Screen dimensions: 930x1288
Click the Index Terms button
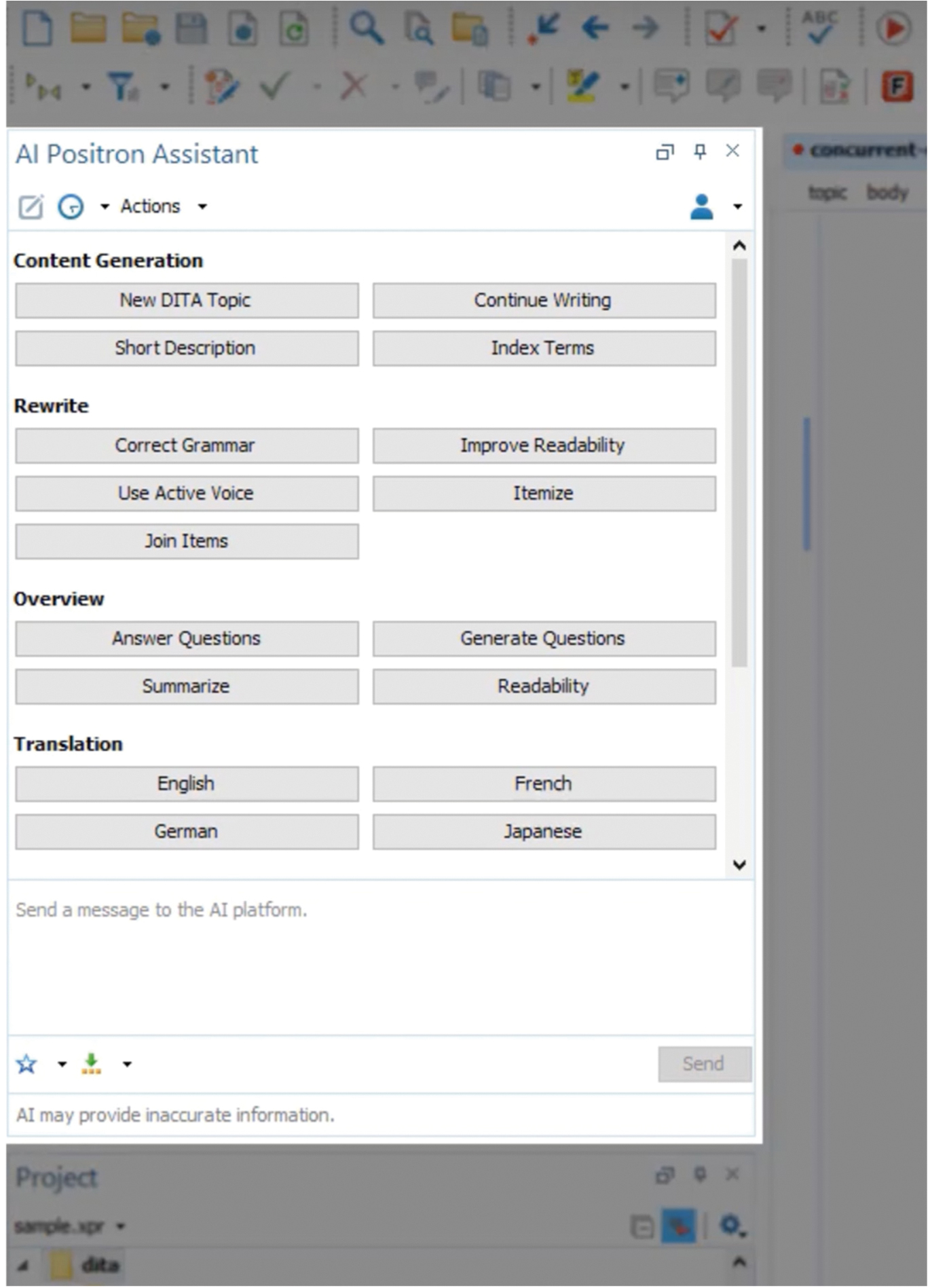tap(544, 348)
